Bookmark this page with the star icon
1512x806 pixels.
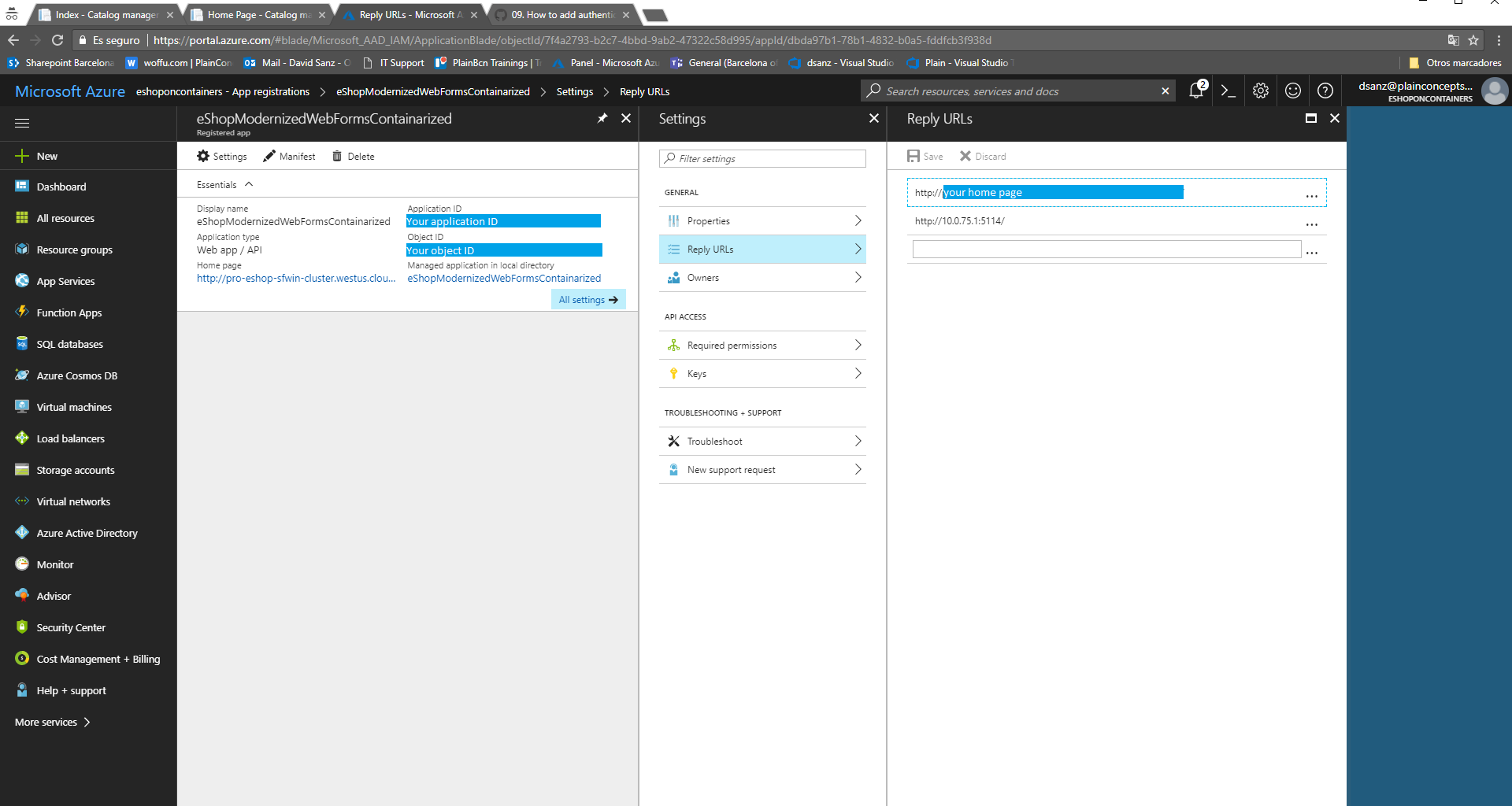click(1473, 40)
